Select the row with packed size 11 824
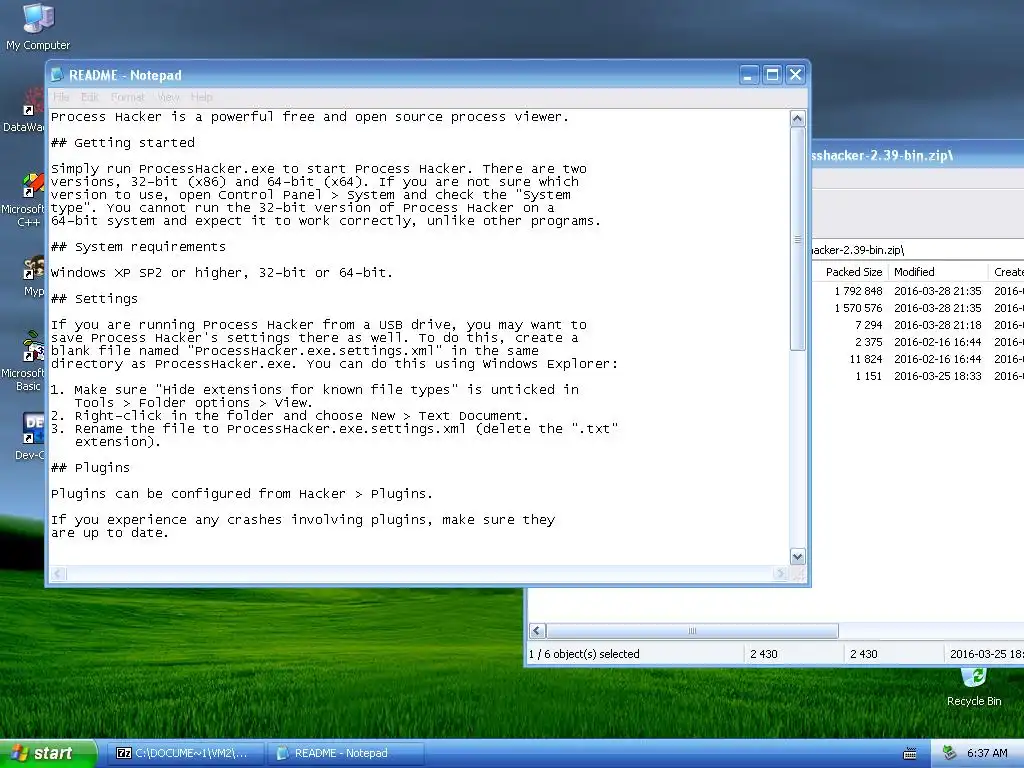Image resolution: width=1024 pixels, height=768 pixels. coord(918,359)
